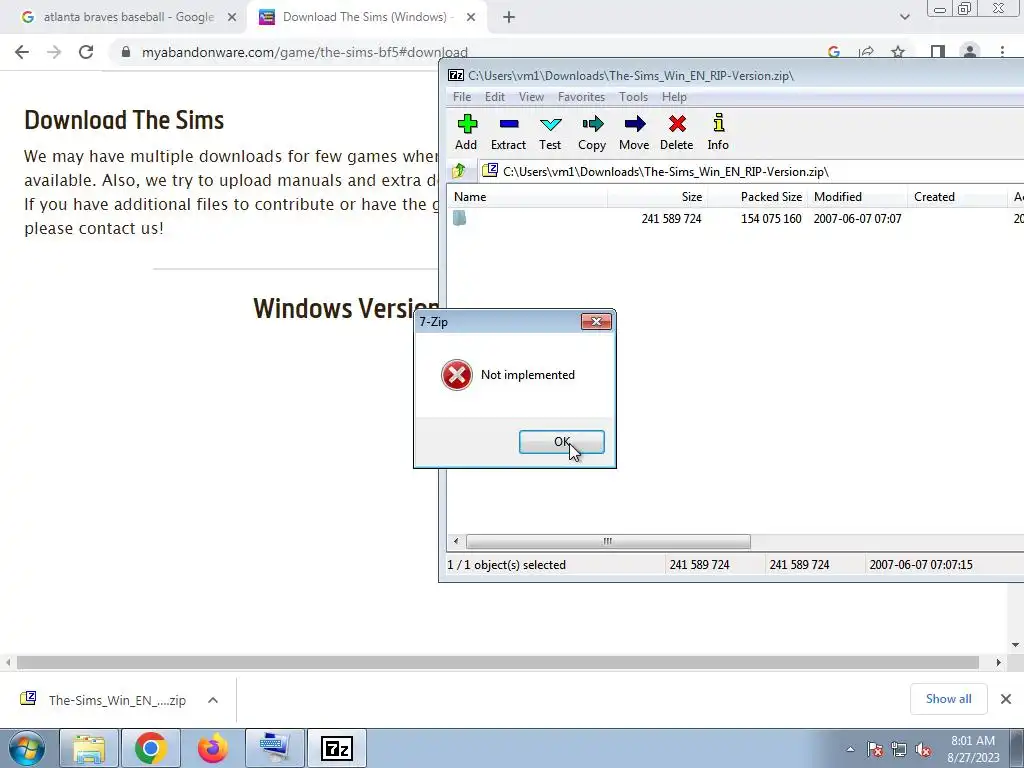Open the Chrome three-dot menu

(x=1002, y=52)
